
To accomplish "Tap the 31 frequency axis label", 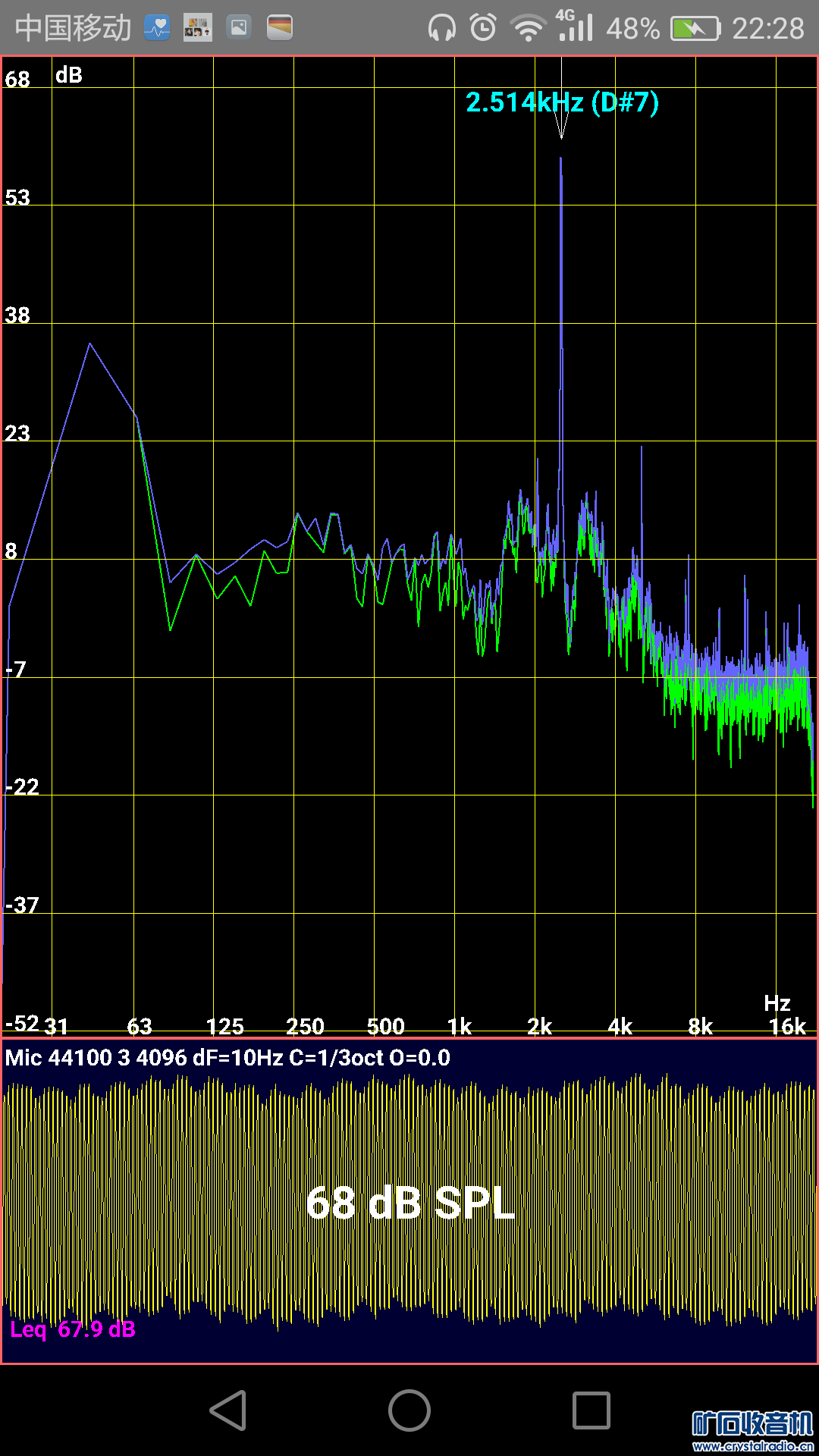I will pyautogui.click(x=56, y=1026).
